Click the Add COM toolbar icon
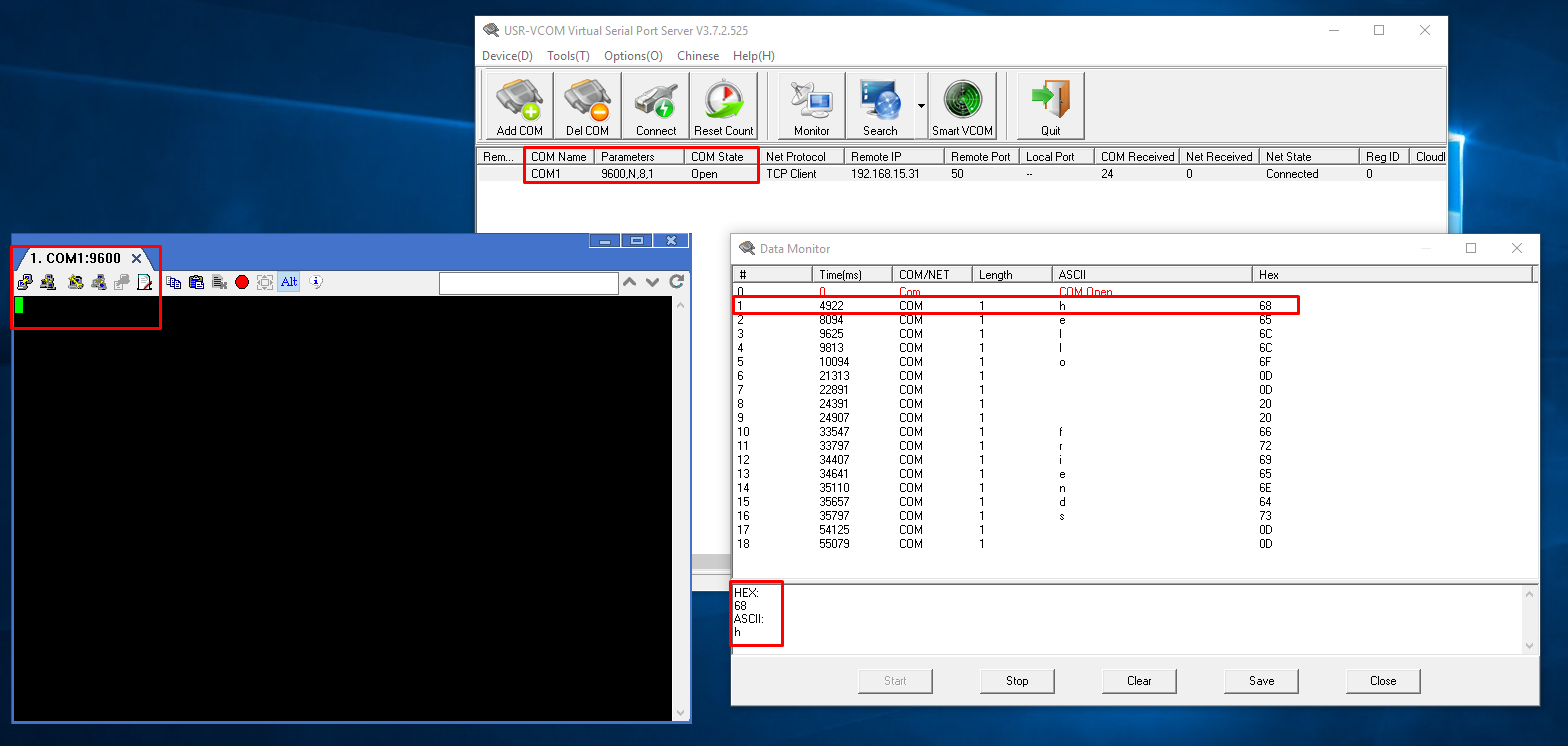 pyautogui.click(x=519, y=105)
